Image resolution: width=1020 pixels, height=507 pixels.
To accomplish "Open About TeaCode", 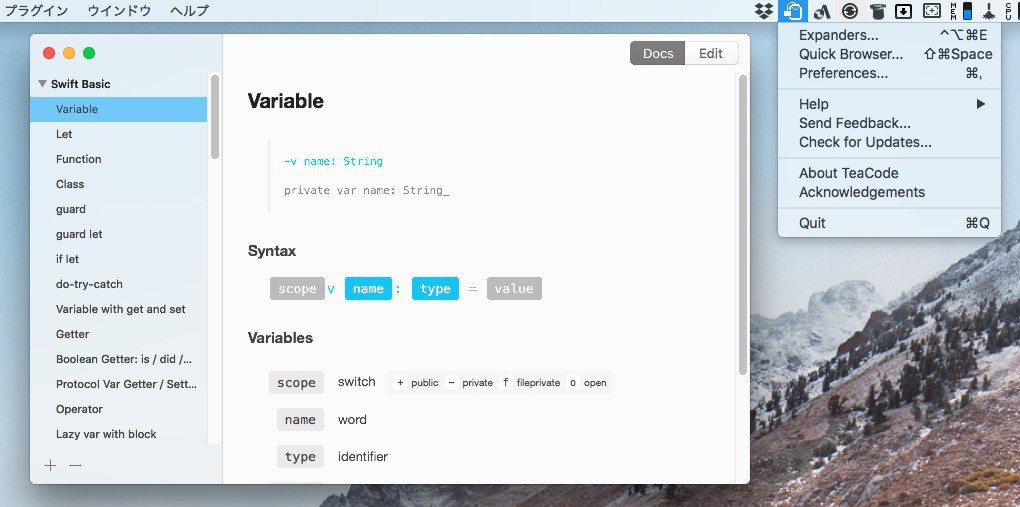I will tap(889, 173).
